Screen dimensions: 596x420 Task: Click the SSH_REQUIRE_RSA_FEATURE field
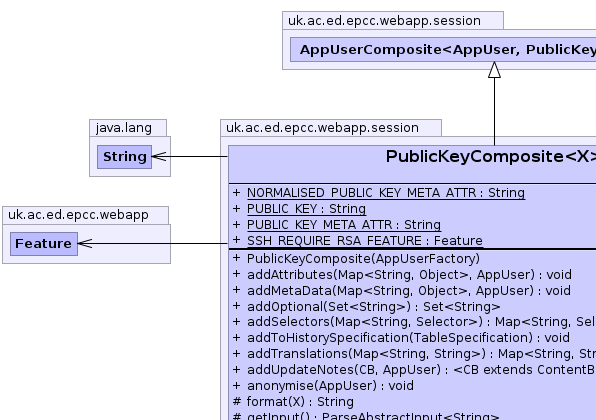coord(365,241)
